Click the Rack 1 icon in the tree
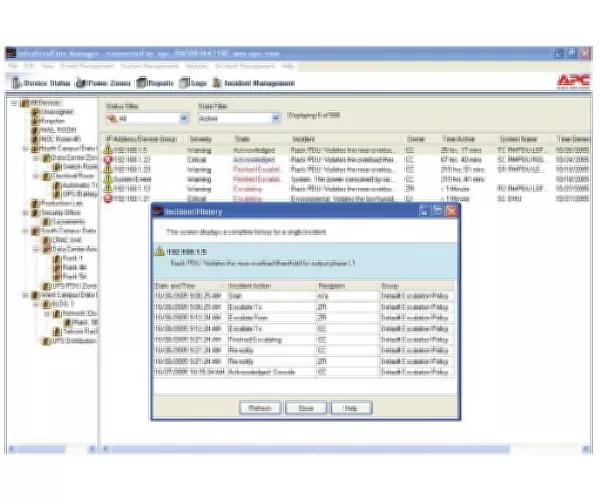 point(57,258)
